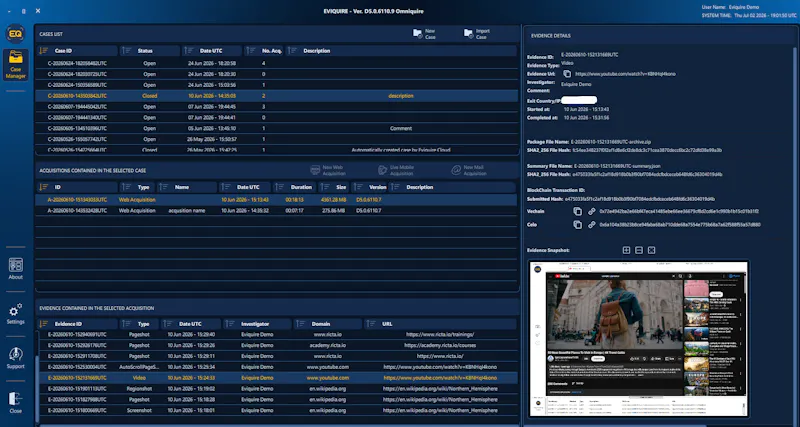
Task: Select case C-20260605-134510396UTC
Action: click(x=277, y=128)
